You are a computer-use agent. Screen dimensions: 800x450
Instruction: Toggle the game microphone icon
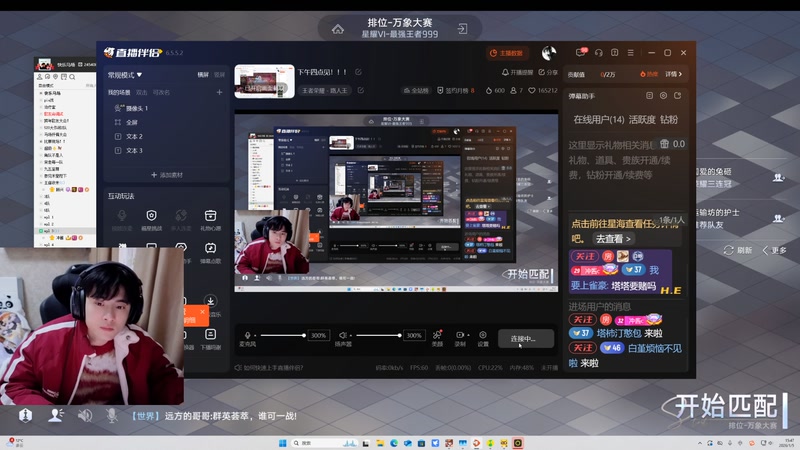112,415
